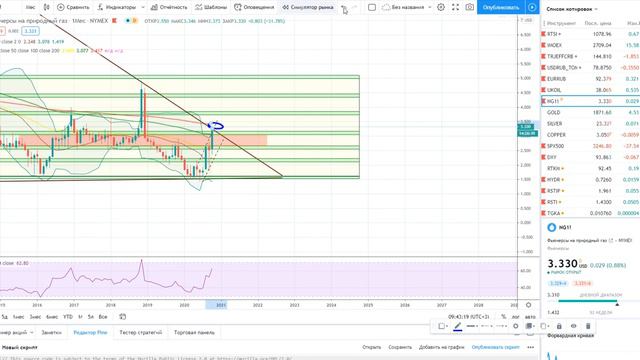This screenshot has width=640, height=360.
Task: Open the Список котировок watchlist dropdown
Action: [572, 9]
